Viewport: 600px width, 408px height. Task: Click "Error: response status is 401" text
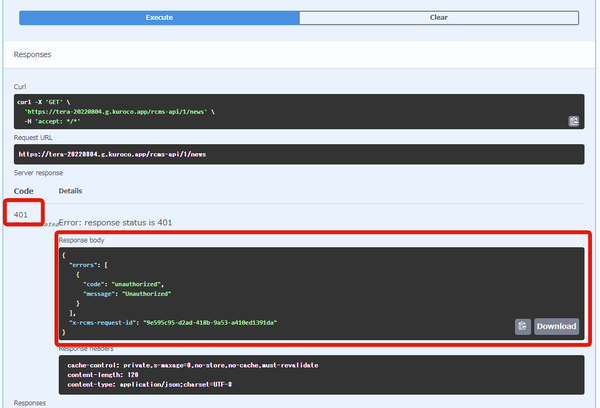(115, 223)
